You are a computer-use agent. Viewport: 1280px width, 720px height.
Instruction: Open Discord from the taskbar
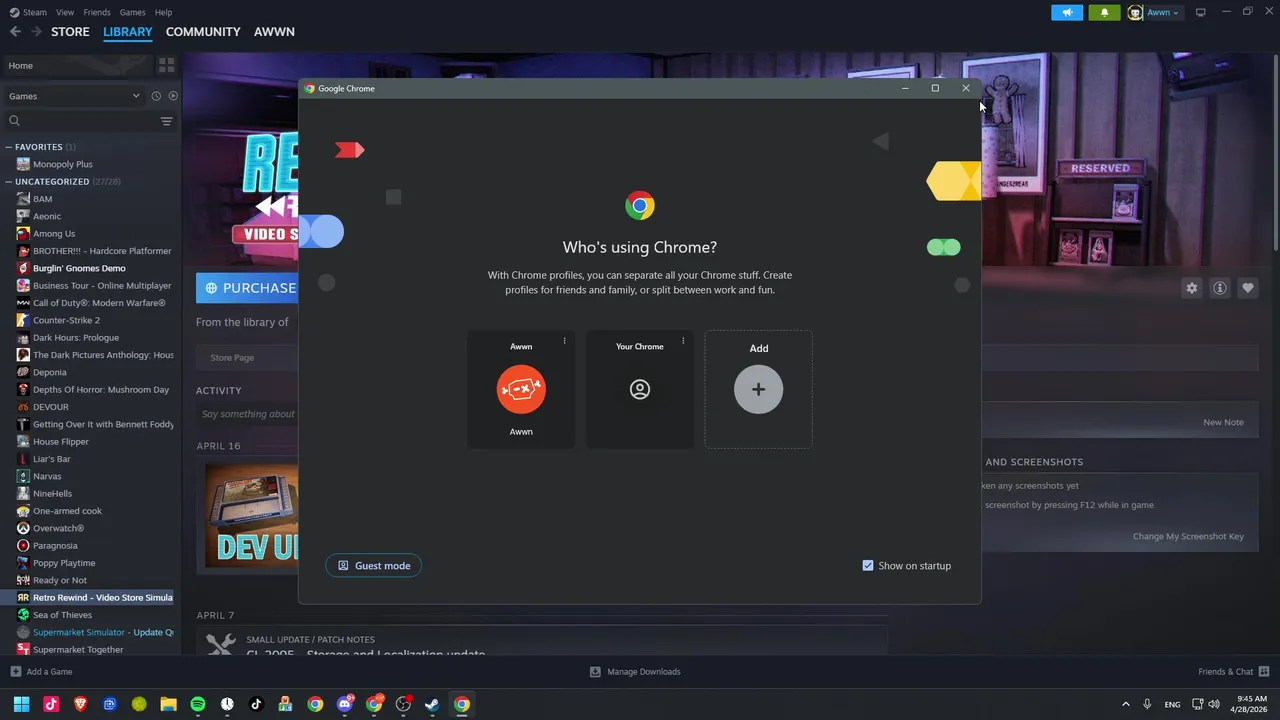(345, 704)
